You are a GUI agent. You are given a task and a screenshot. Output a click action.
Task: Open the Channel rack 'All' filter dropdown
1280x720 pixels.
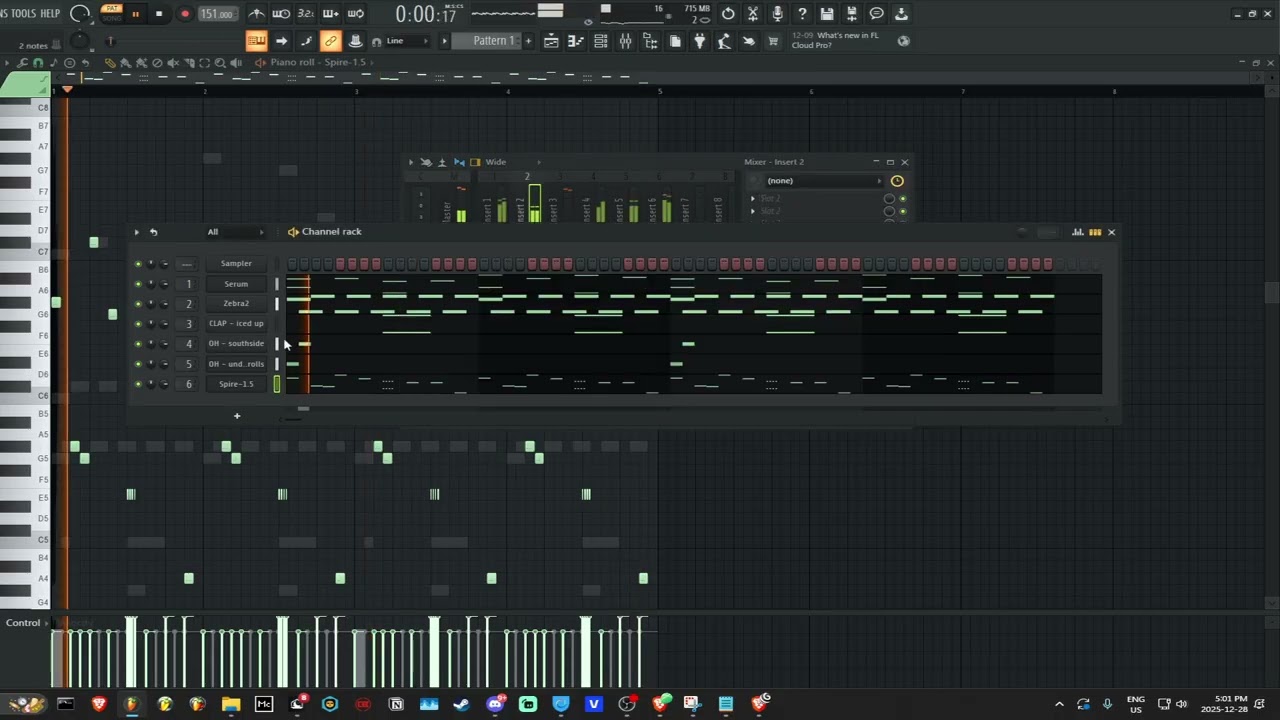coord(236,232)
